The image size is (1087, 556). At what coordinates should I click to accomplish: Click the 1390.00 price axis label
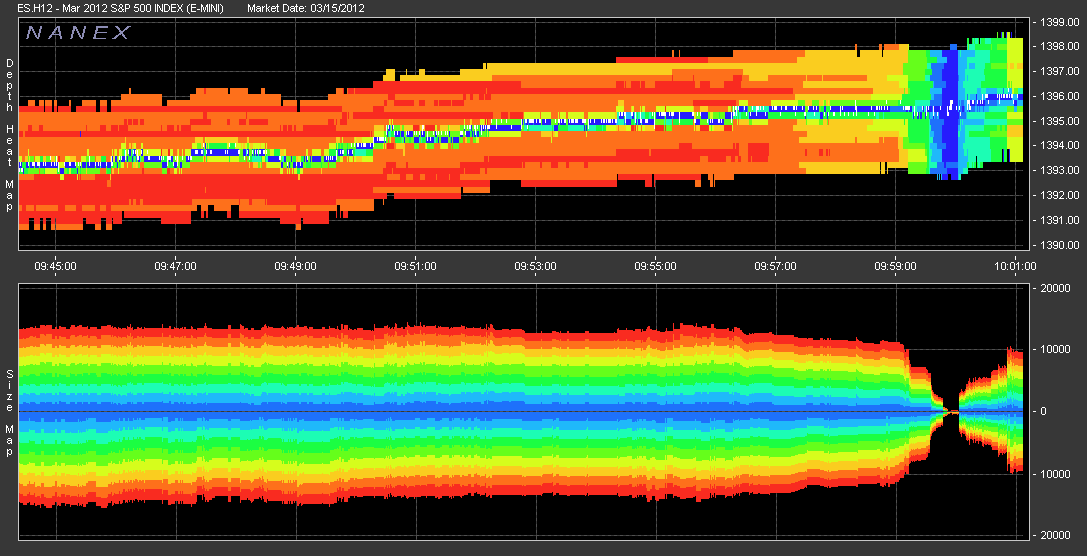click(x=1060, y=245)
